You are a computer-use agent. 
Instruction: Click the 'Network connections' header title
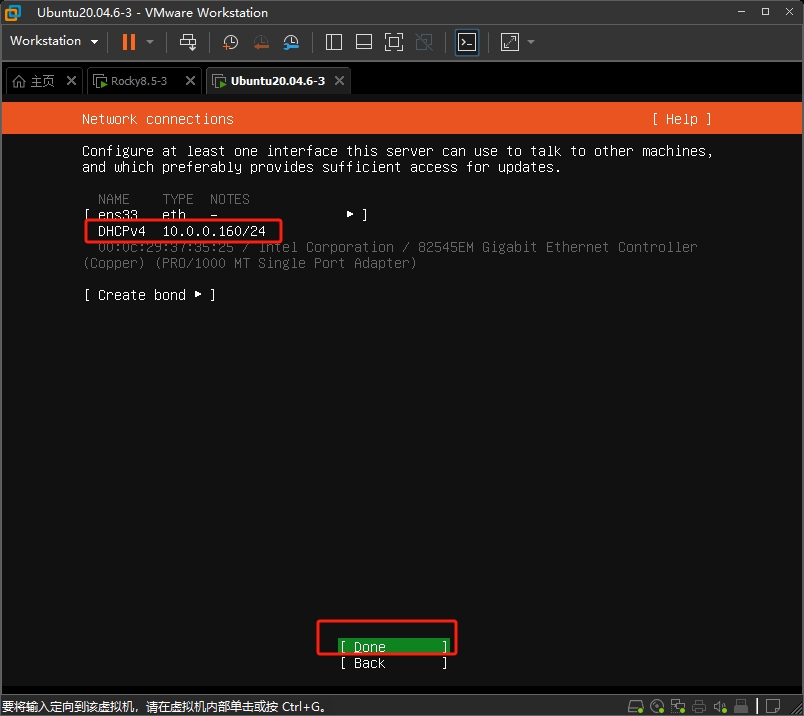(x=157, y=119)
